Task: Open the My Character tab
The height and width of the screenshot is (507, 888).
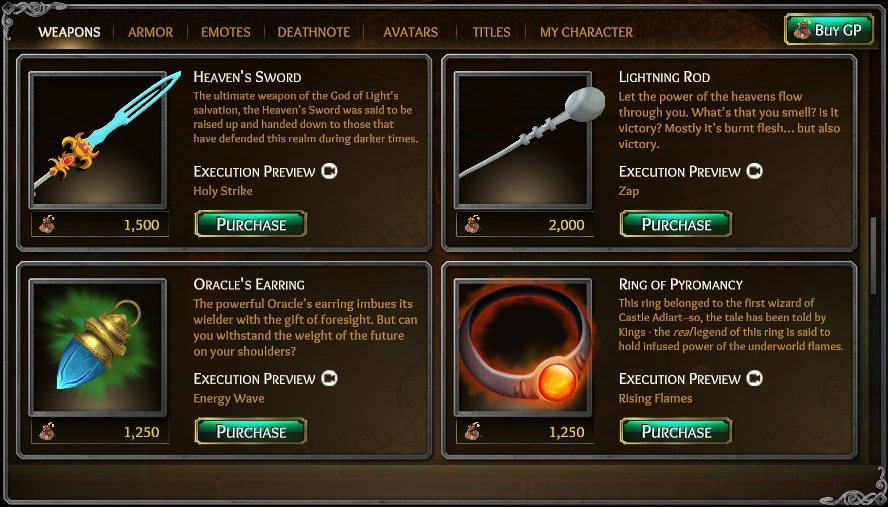Action: 586,32
